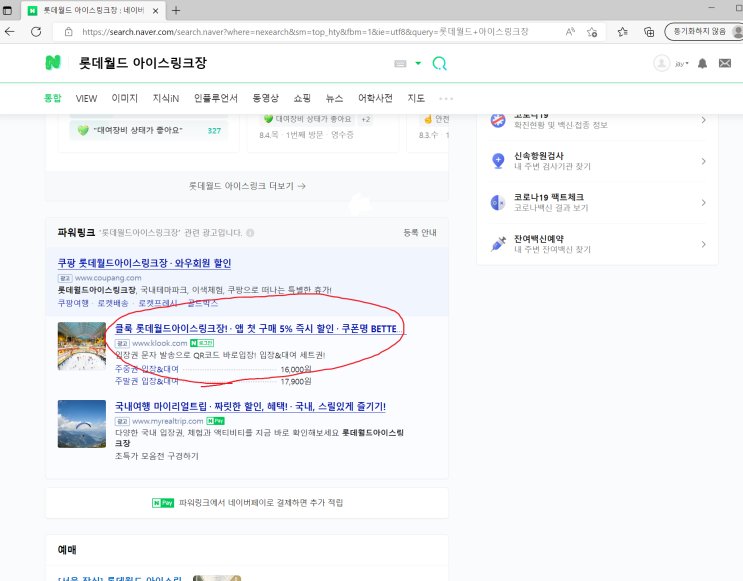Add this page to favorites star icon
743x581 pixels.
coord(592,32)
